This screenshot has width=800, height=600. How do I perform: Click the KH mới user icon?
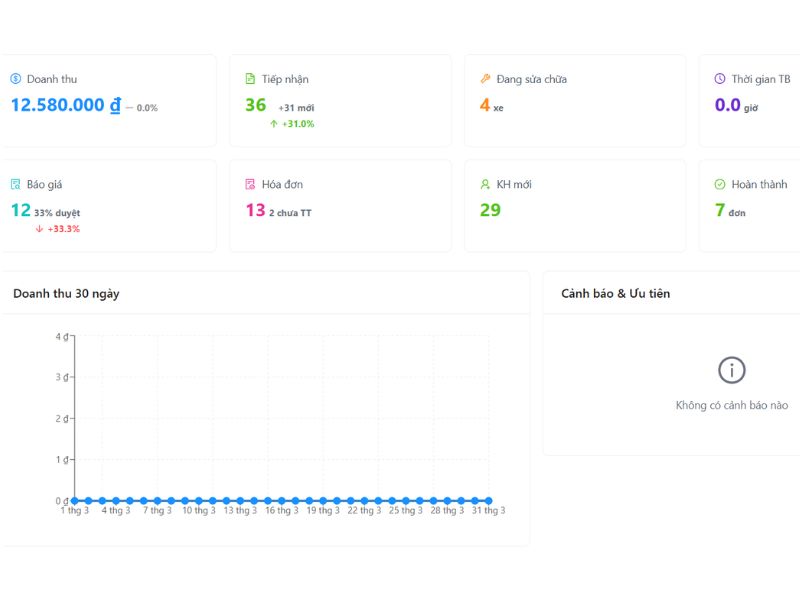[x=485, y=185]
